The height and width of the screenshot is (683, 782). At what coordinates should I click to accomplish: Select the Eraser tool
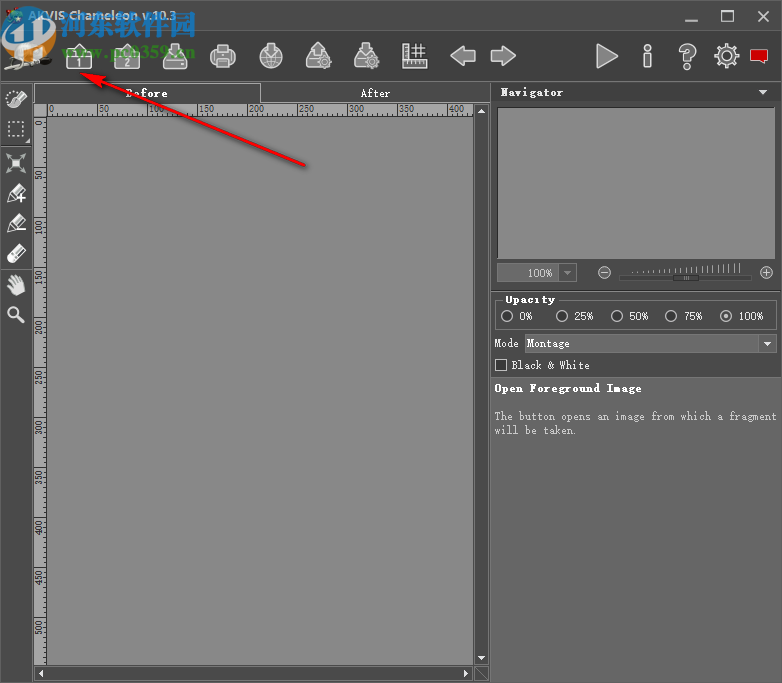pyautogui.click(x=16, y=254)
